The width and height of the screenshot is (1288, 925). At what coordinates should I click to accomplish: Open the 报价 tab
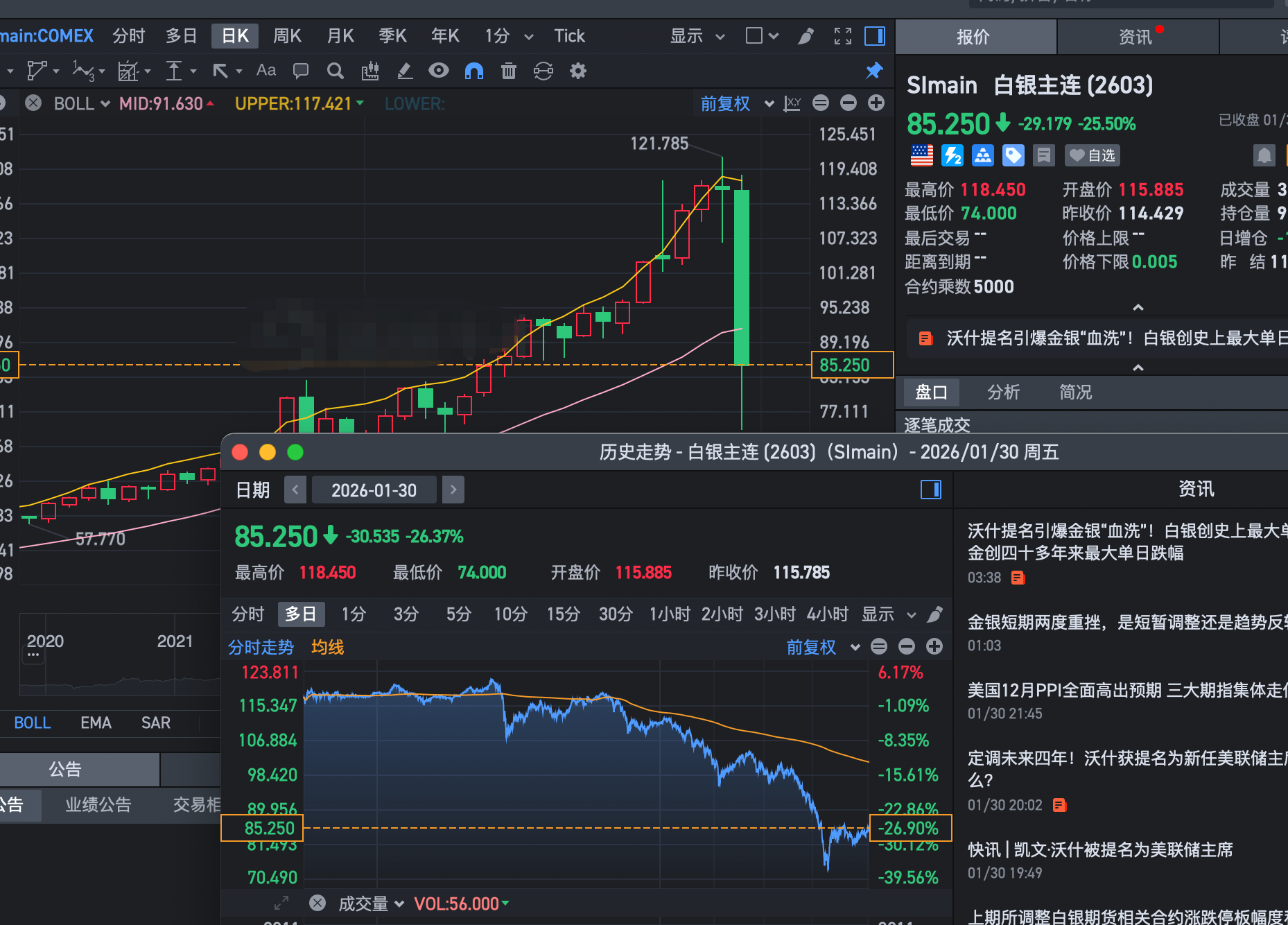(x=975, y=37)
